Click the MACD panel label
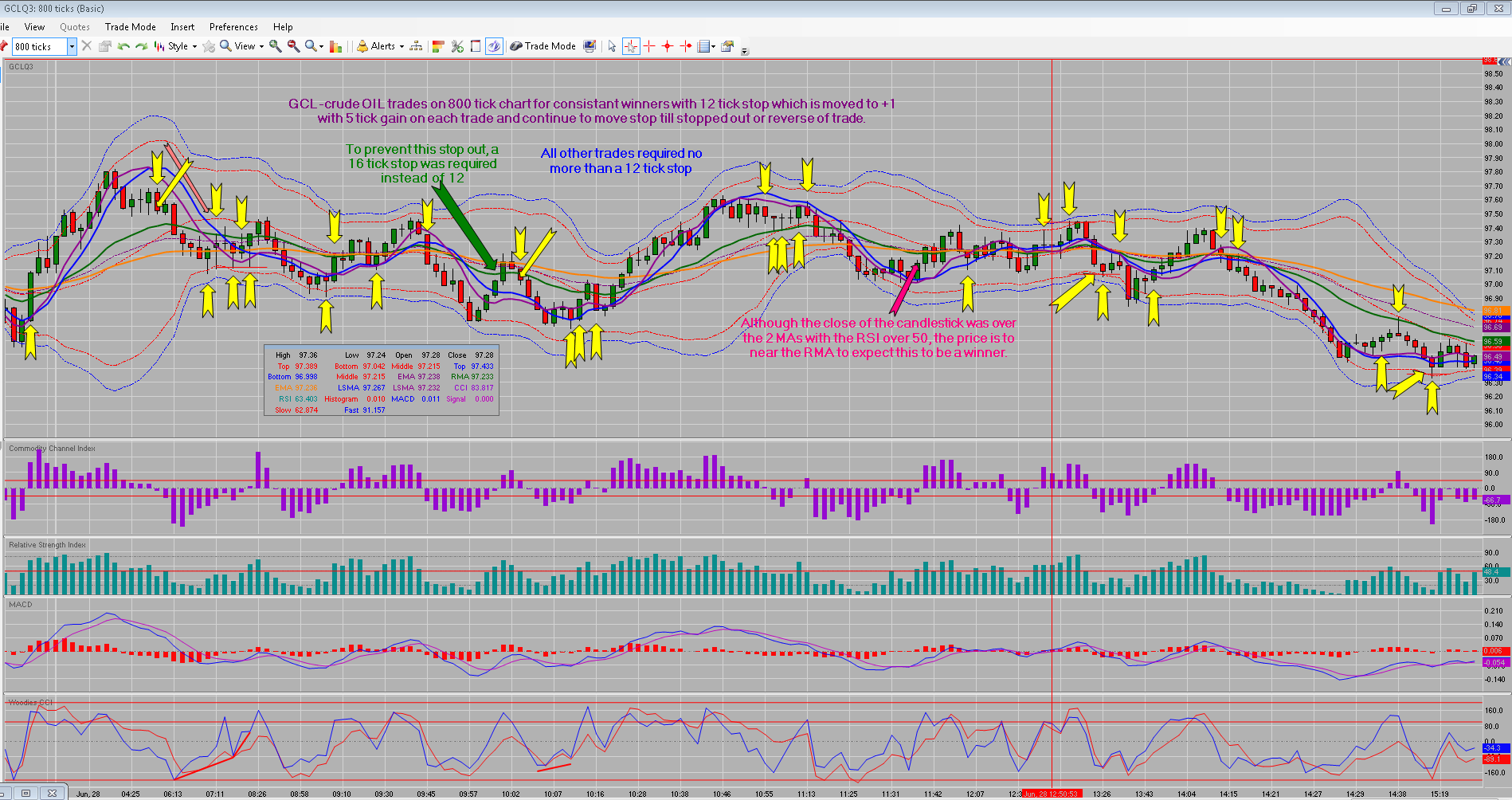The image size is (1512, 800). point(20,605)
